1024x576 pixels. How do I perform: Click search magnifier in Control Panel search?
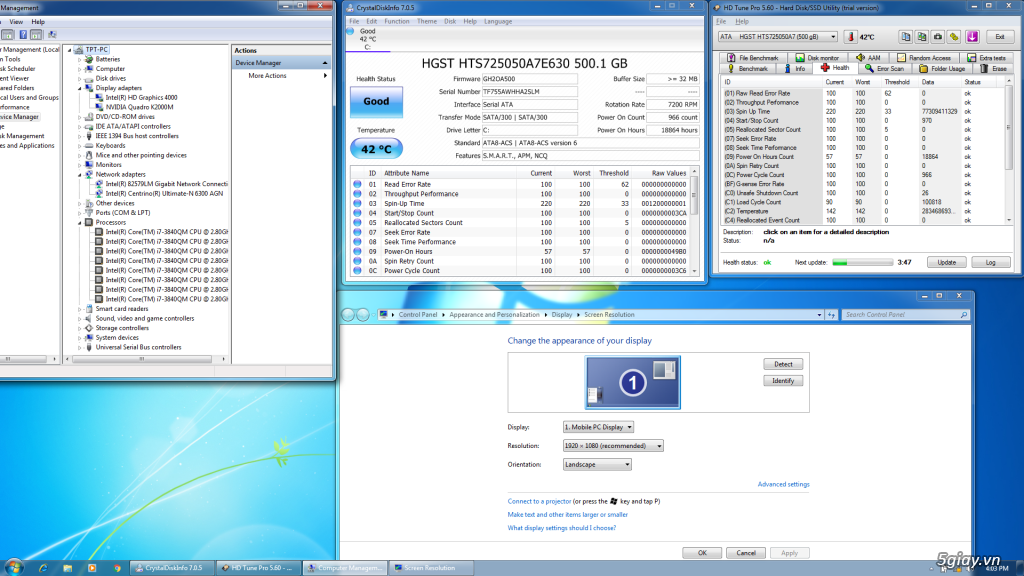coord(963,315)
